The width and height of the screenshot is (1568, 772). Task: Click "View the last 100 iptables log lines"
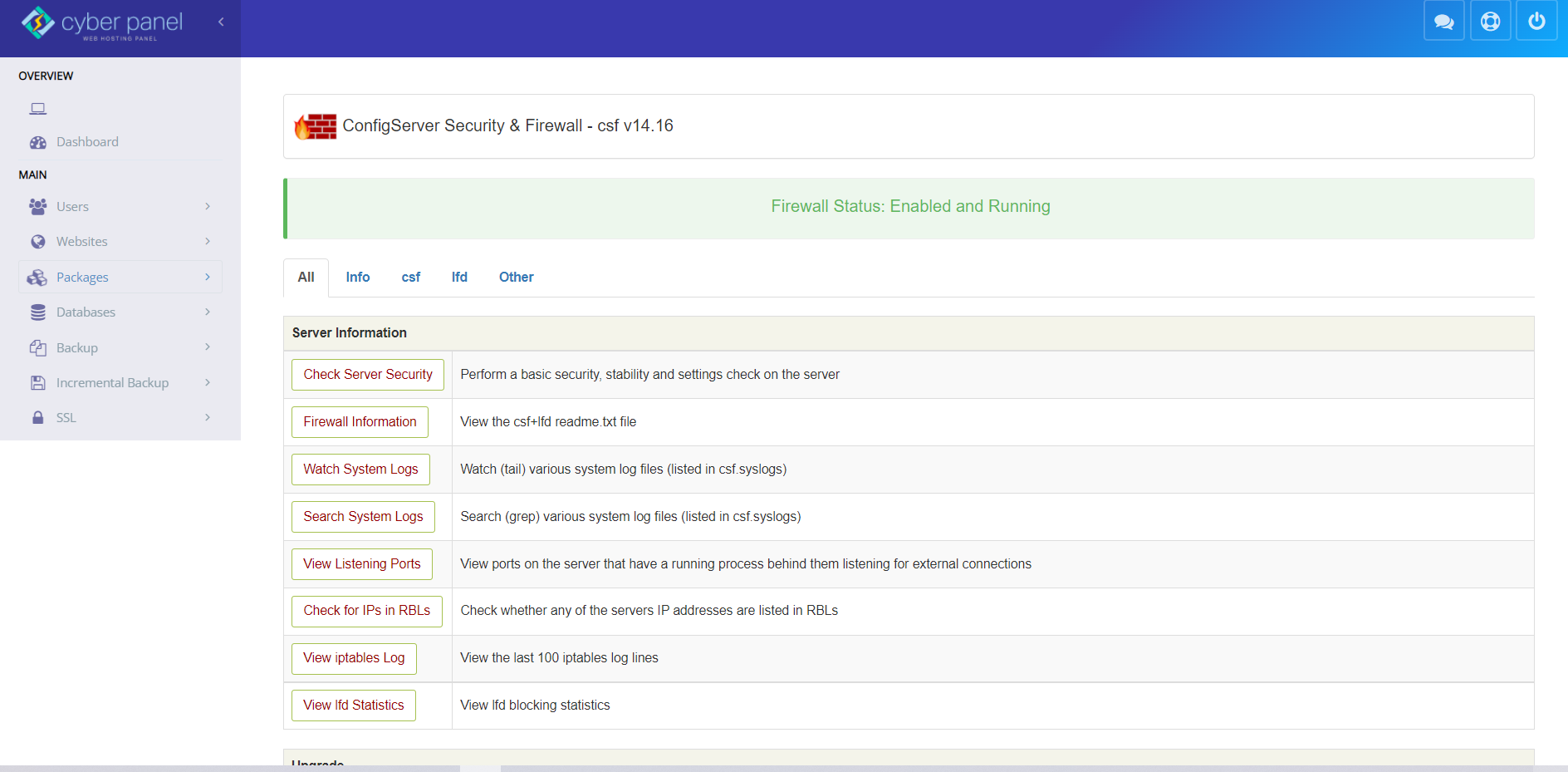coord(559,658)
